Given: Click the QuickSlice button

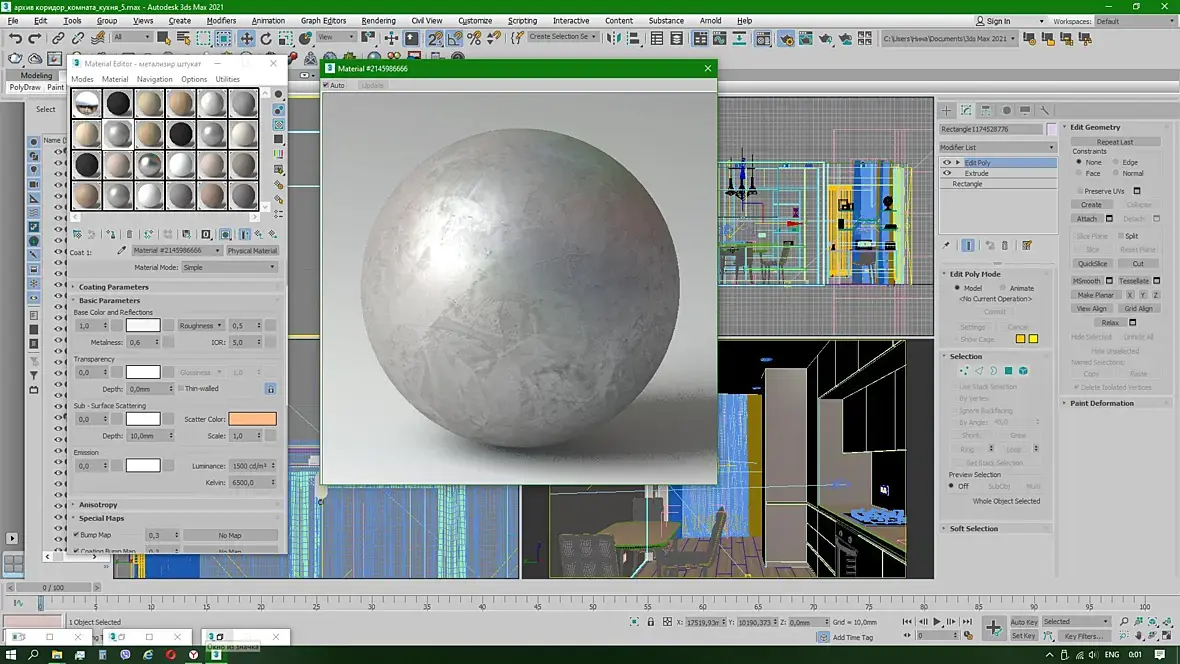Looking at the screenshot, I should (x=1092, y=264).
